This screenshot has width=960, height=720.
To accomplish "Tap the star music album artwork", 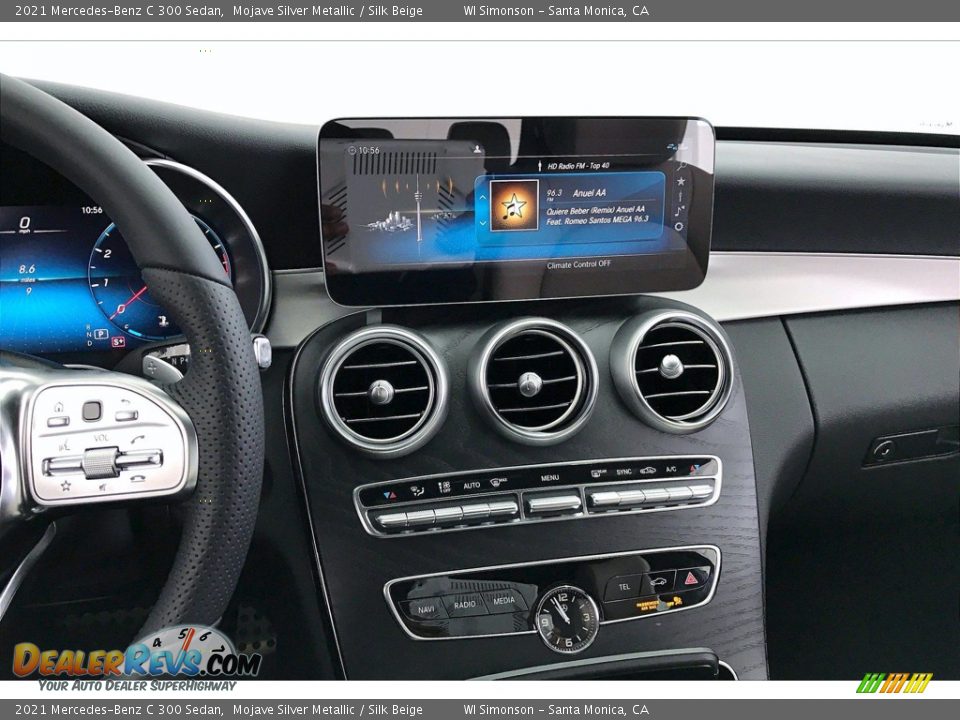I will point(514,206).
